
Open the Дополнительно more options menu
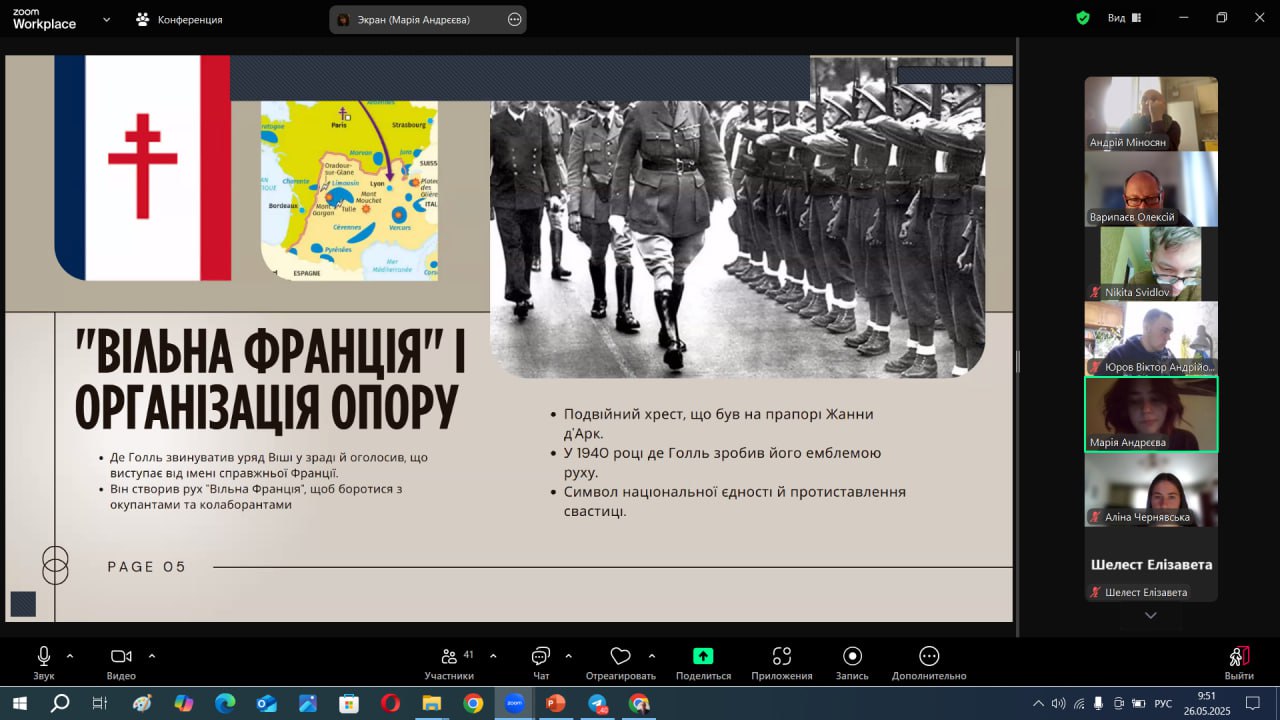tap(929, 663)
